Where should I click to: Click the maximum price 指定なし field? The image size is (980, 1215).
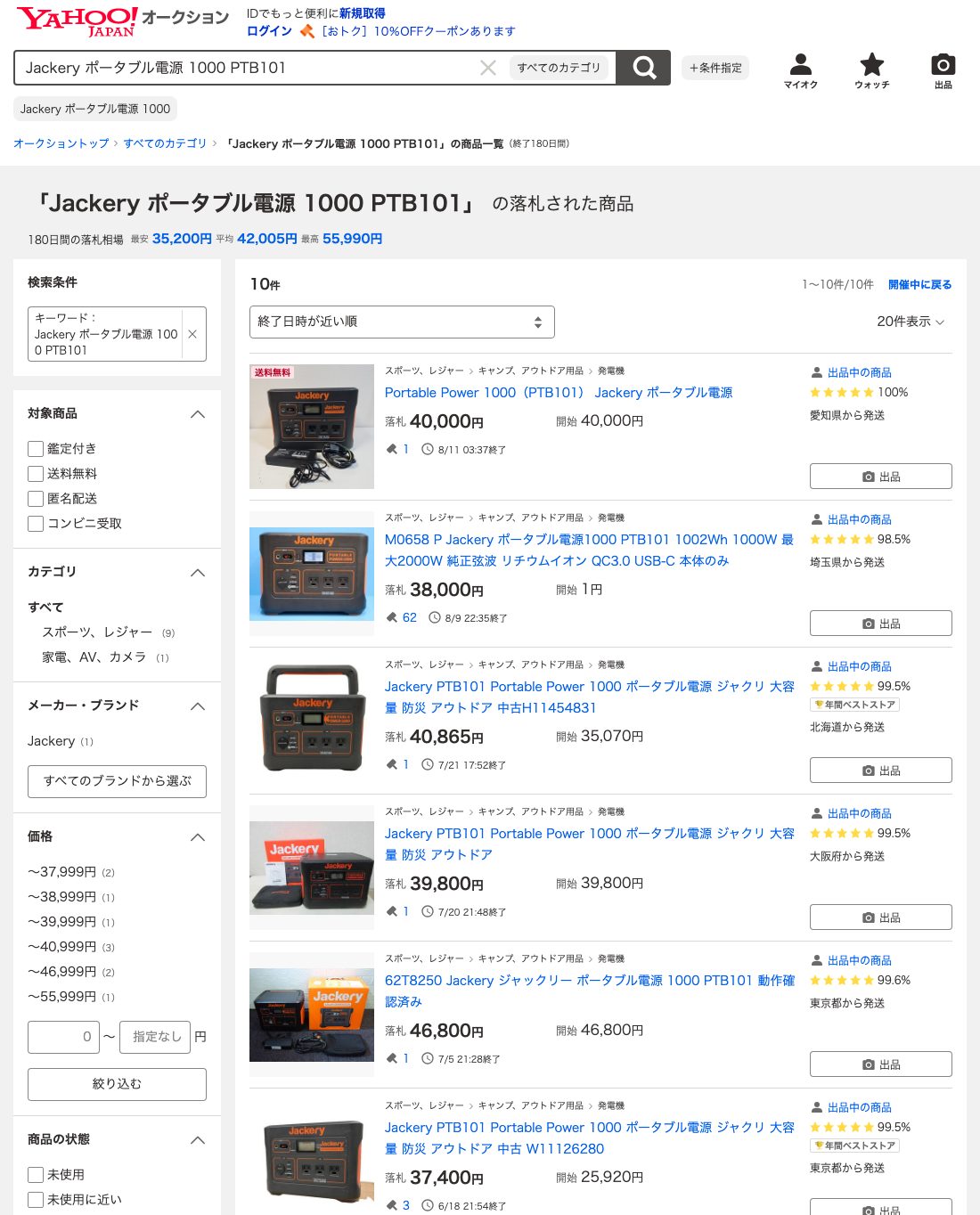point(155,1037)
